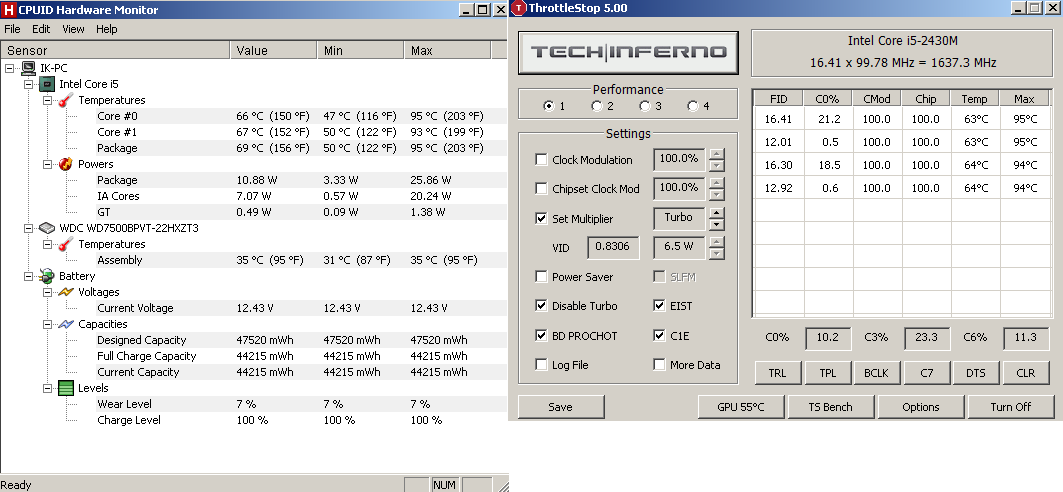Collapse the Levels node
Image resolution: width=1063 pixels, height=492 pixels.
tap(47, 388)
